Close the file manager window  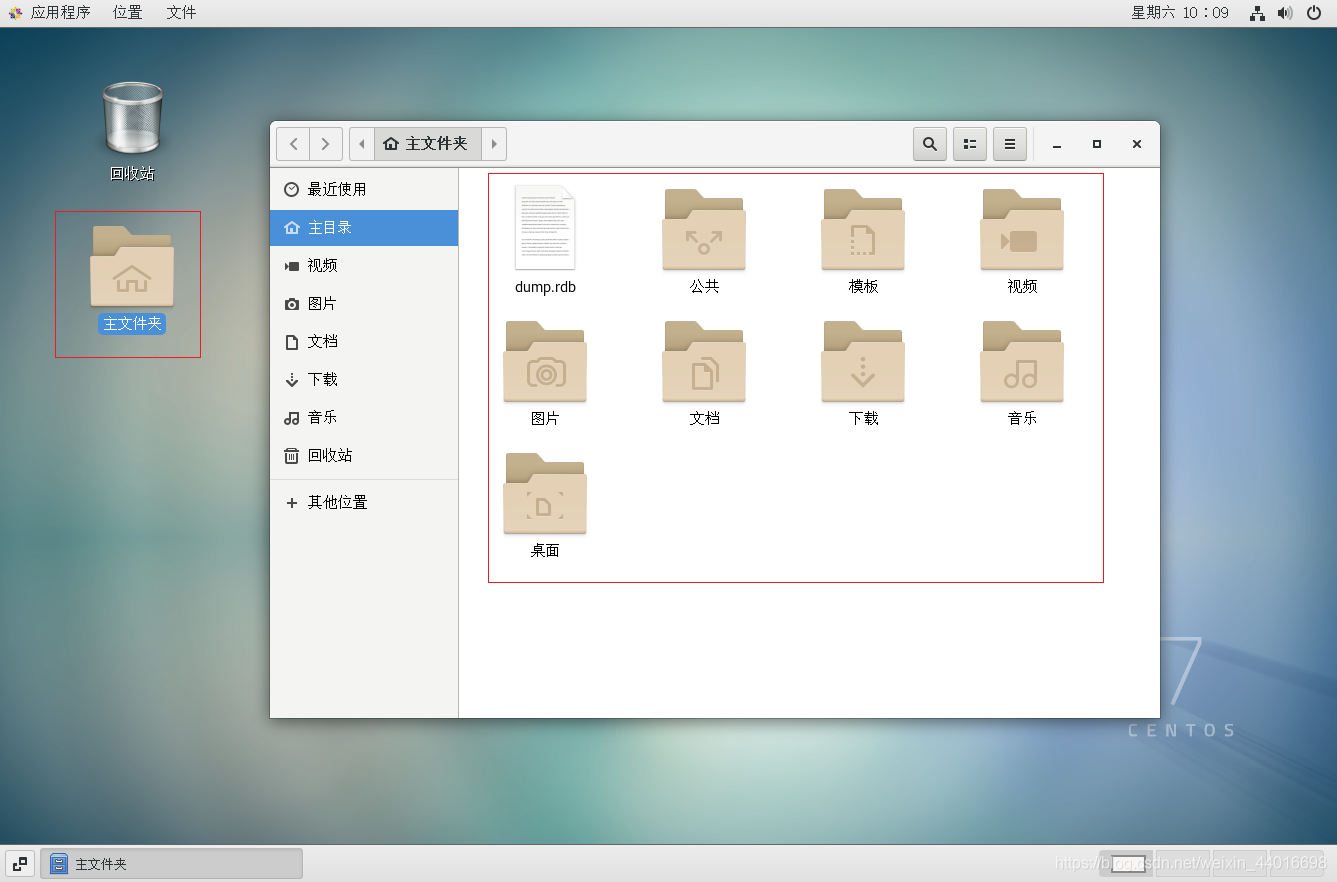coord(1137,144)
